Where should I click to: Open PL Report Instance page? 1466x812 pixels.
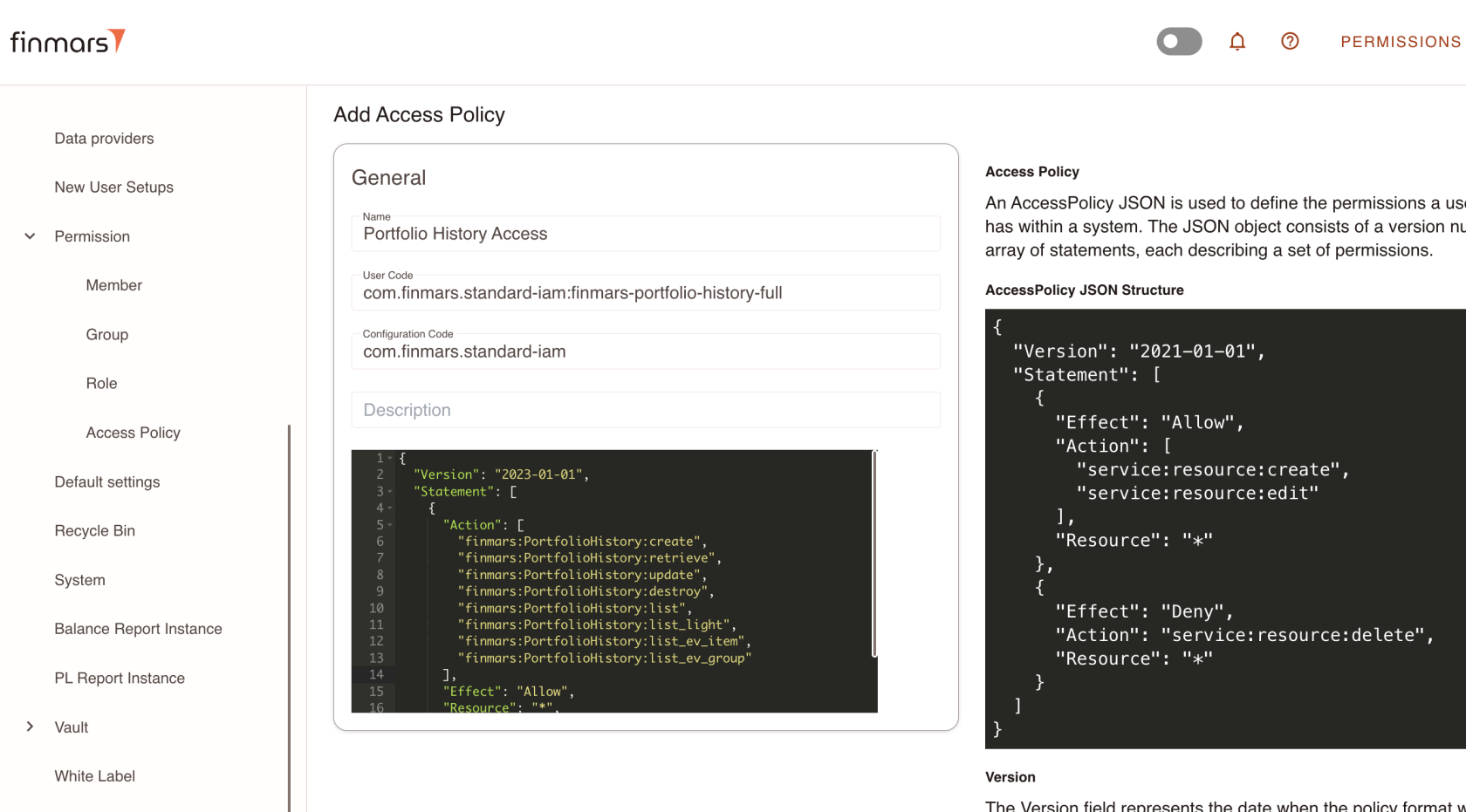[x=120, y=679]
